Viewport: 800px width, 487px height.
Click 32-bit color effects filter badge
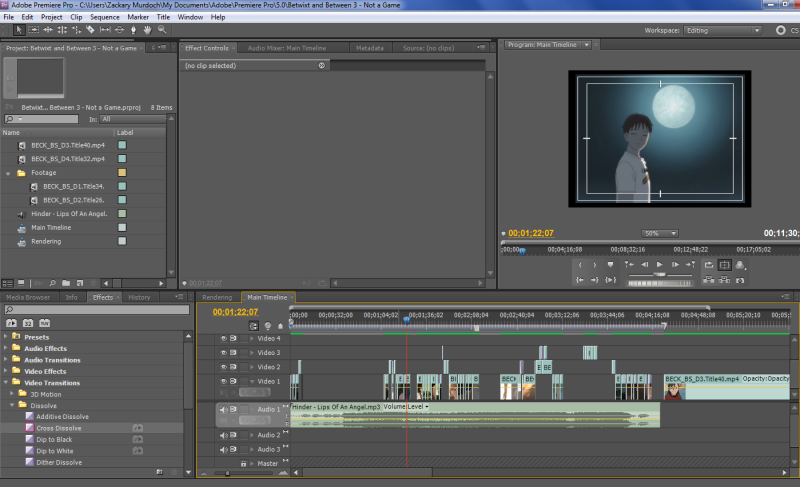28,323
